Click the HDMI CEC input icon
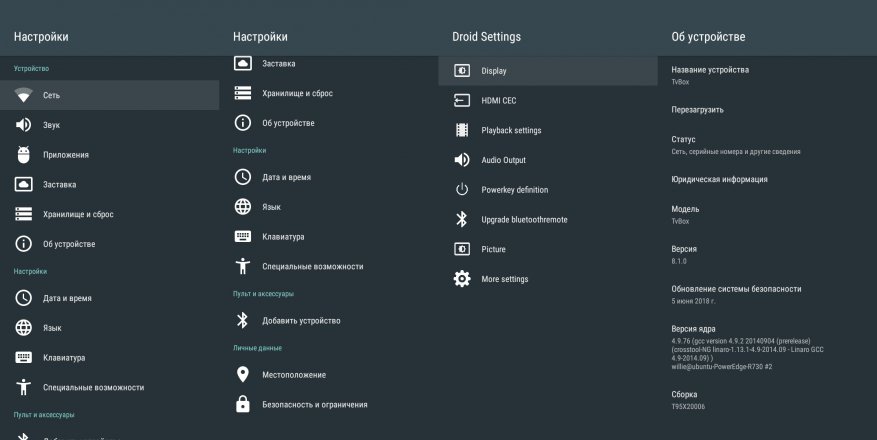The width and height of the screenshot is (877, 440). [462, 100]
